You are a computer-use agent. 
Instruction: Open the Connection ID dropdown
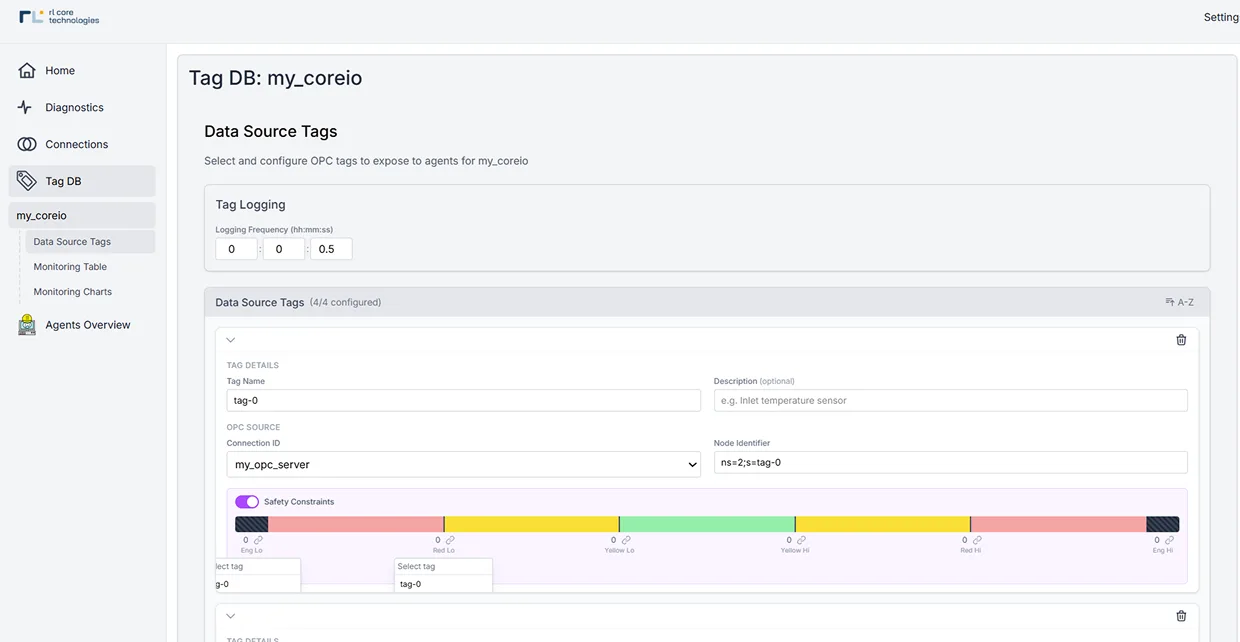pos(464,464)
